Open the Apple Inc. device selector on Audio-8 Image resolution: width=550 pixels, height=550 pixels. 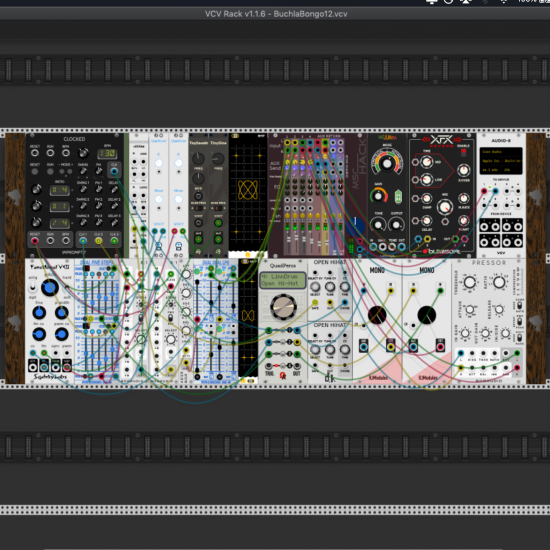pyautogui.click(x=501, y=161)
